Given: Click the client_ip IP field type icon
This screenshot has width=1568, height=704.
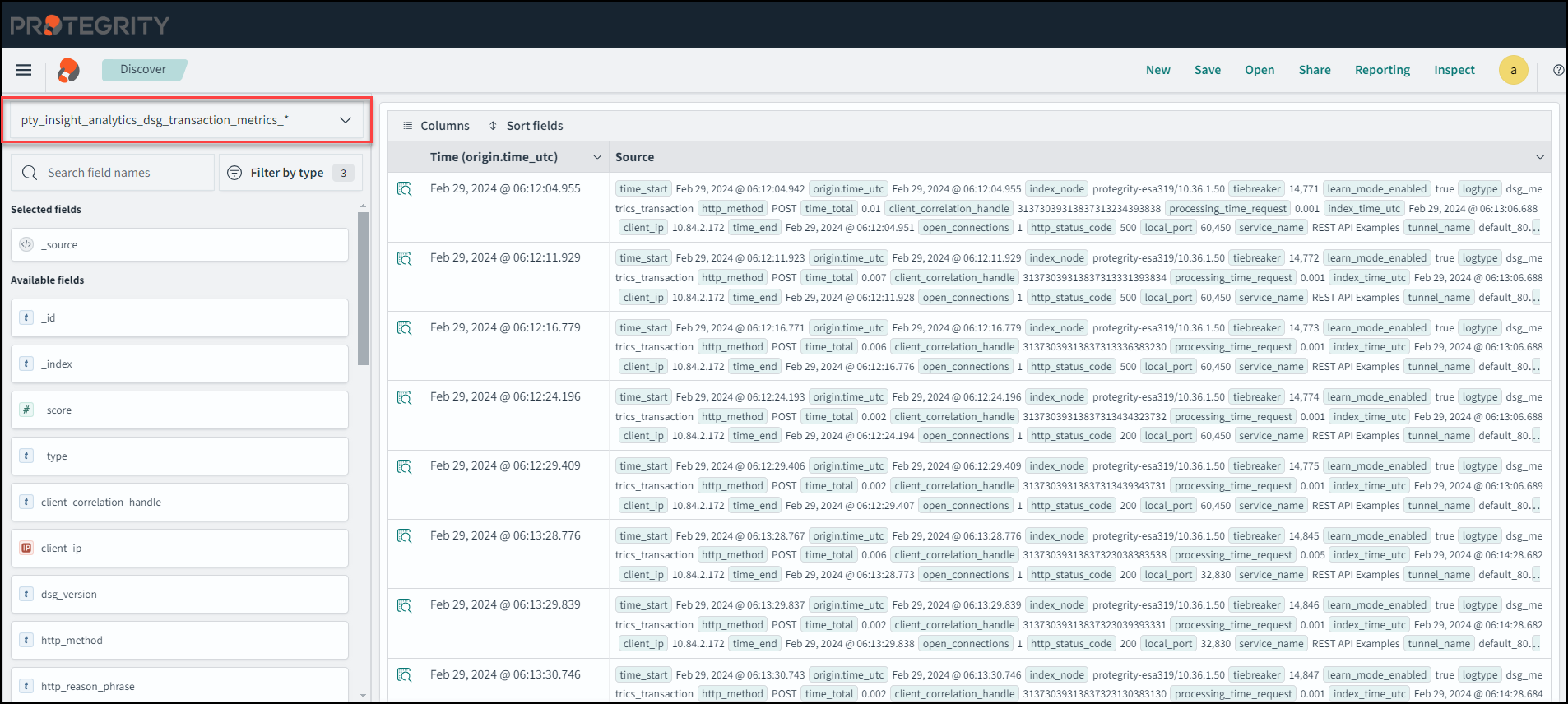Looking at the screenshot, I should tap(26, 548).
